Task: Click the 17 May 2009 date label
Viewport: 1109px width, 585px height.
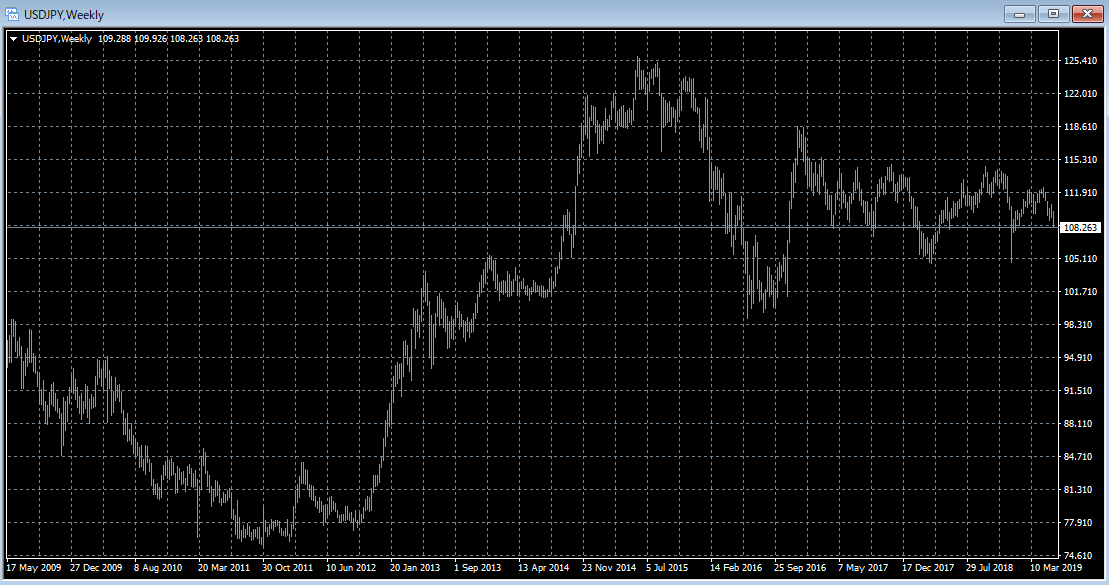Action: [34, 567]
